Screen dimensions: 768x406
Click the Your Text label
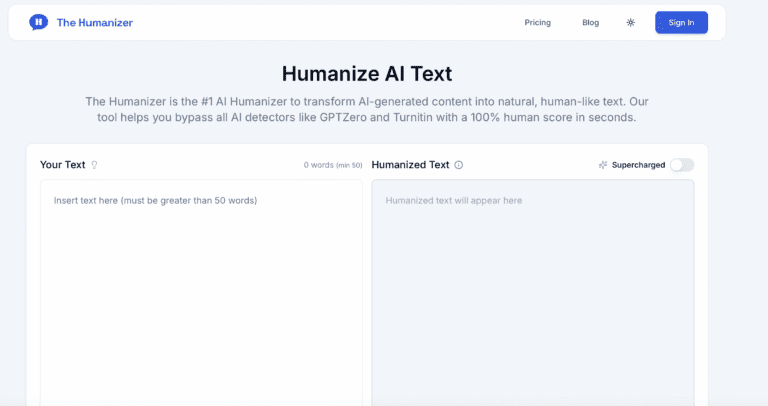(x=63, y=165)
